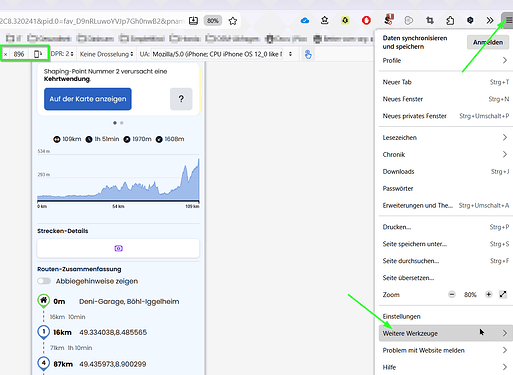The width and height of the screenshot is (513, 375).
Task: Toggle Abbiegehinweise zeigen switch
Action: [44, 281]
